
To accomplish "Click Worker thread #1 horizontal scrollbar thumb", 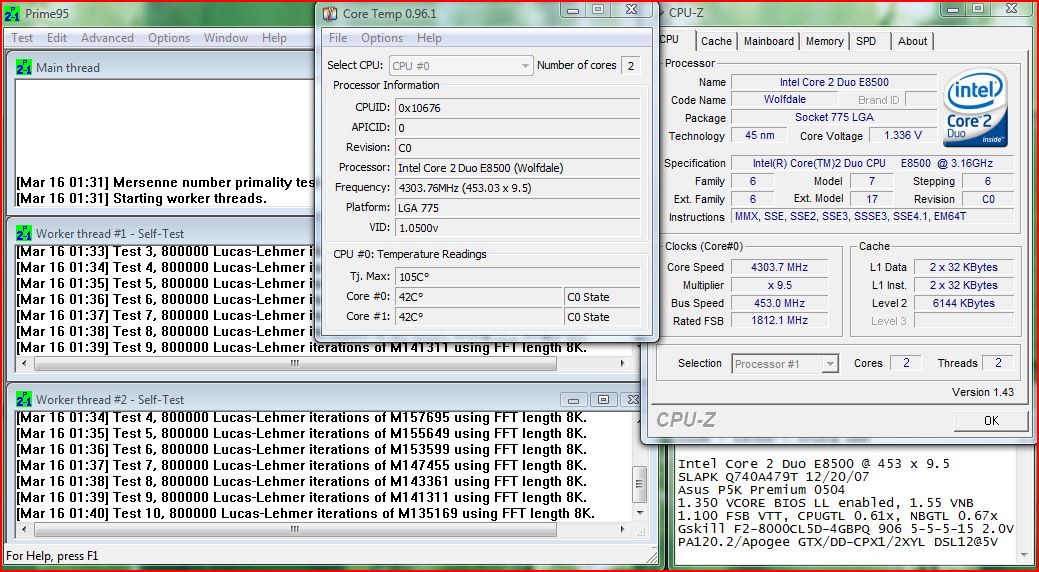I will click(x=296, y=363).
